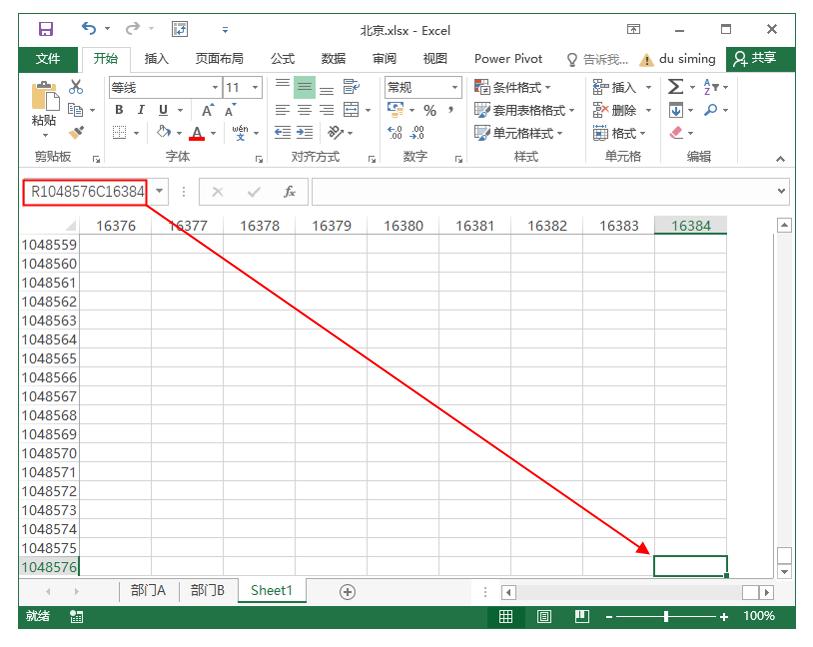Apply percent style
This screenshot has width=813, height=647.
point(430,110)
